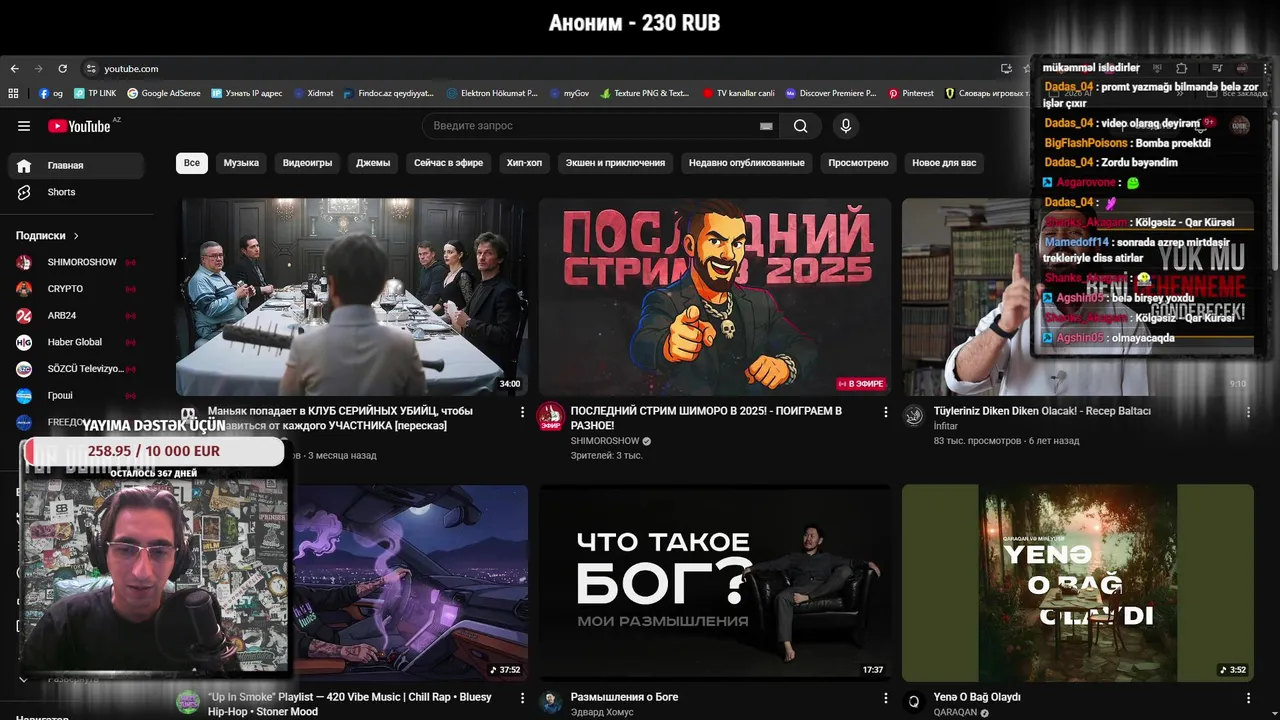Screen dimensions: 1280x720
Task: Open the TV kanallar canli bookmark
Action: (739, 93)
